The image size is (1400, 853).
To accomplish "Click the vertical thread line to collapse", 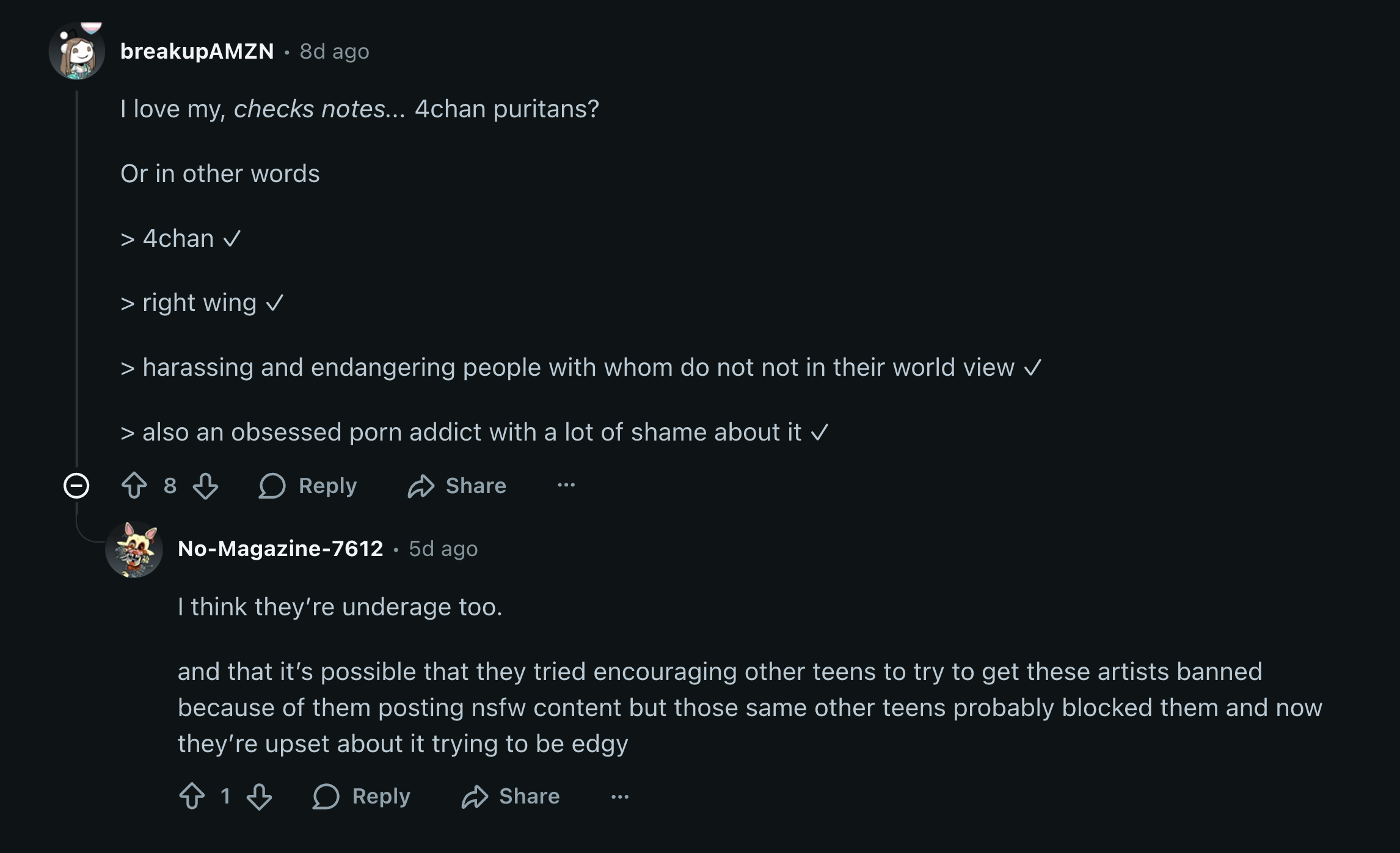I will tap(77, 275).
